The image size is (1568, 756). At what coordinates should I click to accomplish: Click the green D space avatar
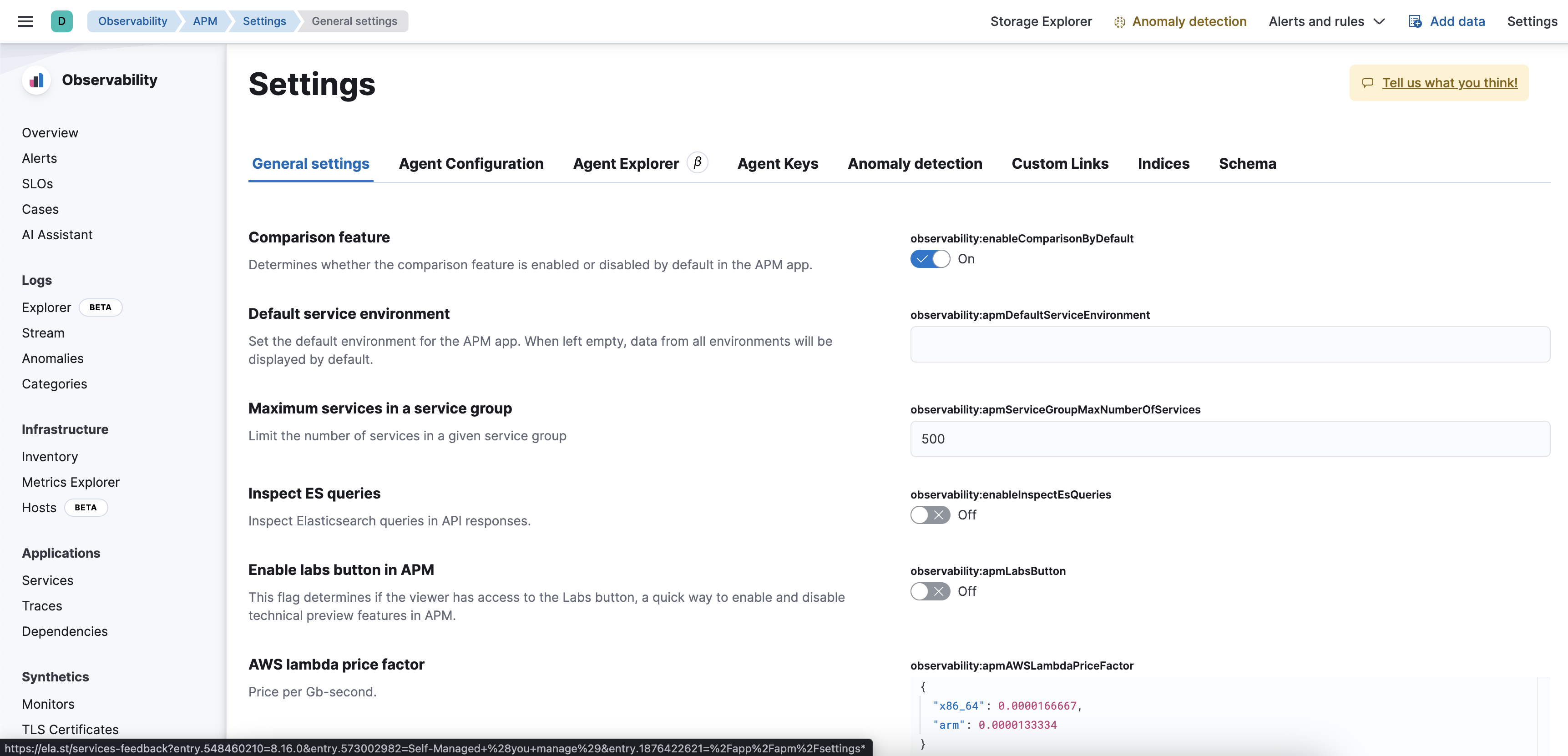pos(61,21)
